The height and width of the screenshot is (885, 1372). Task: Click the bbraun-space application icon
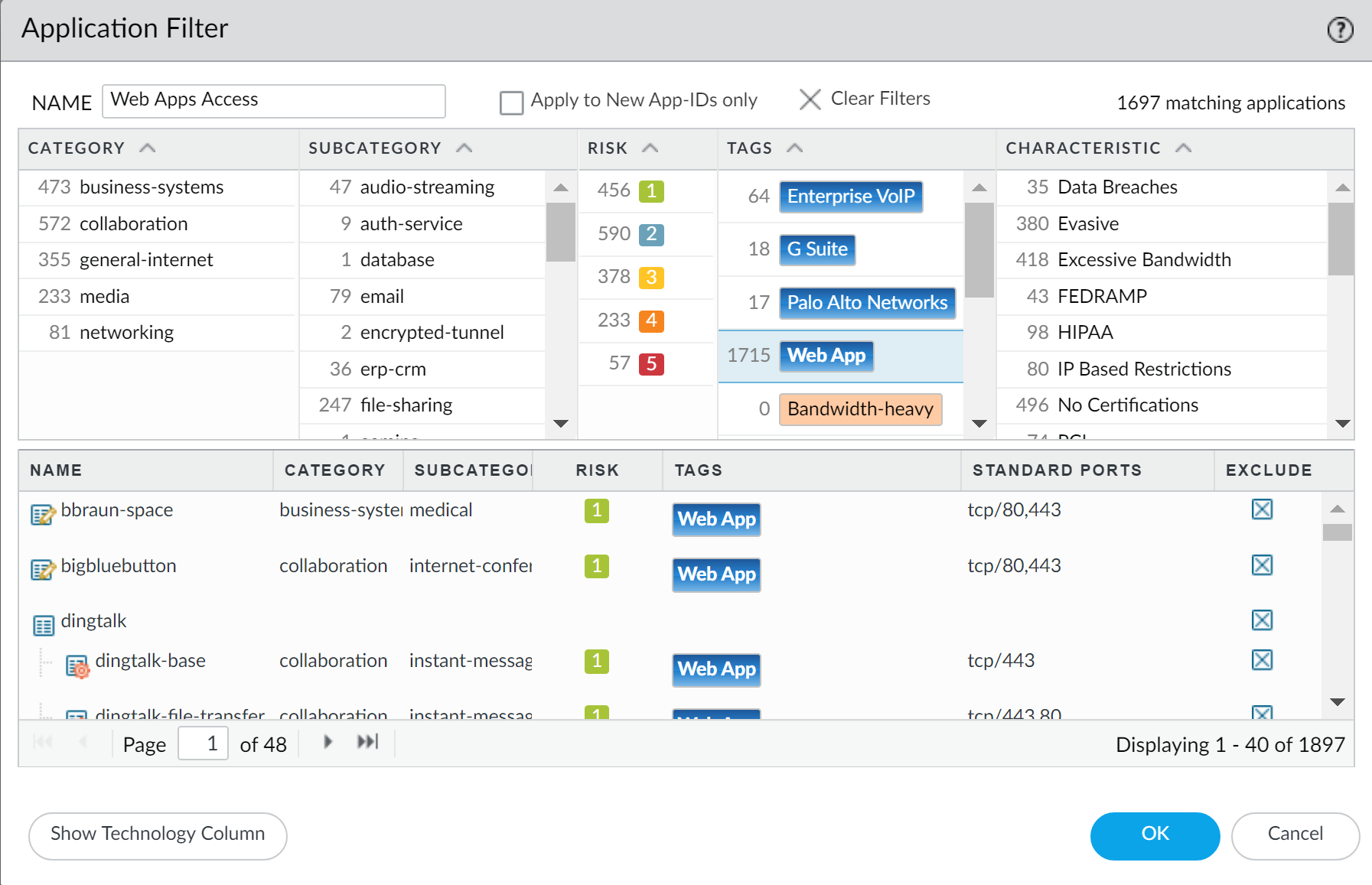[x=43, y=514]
